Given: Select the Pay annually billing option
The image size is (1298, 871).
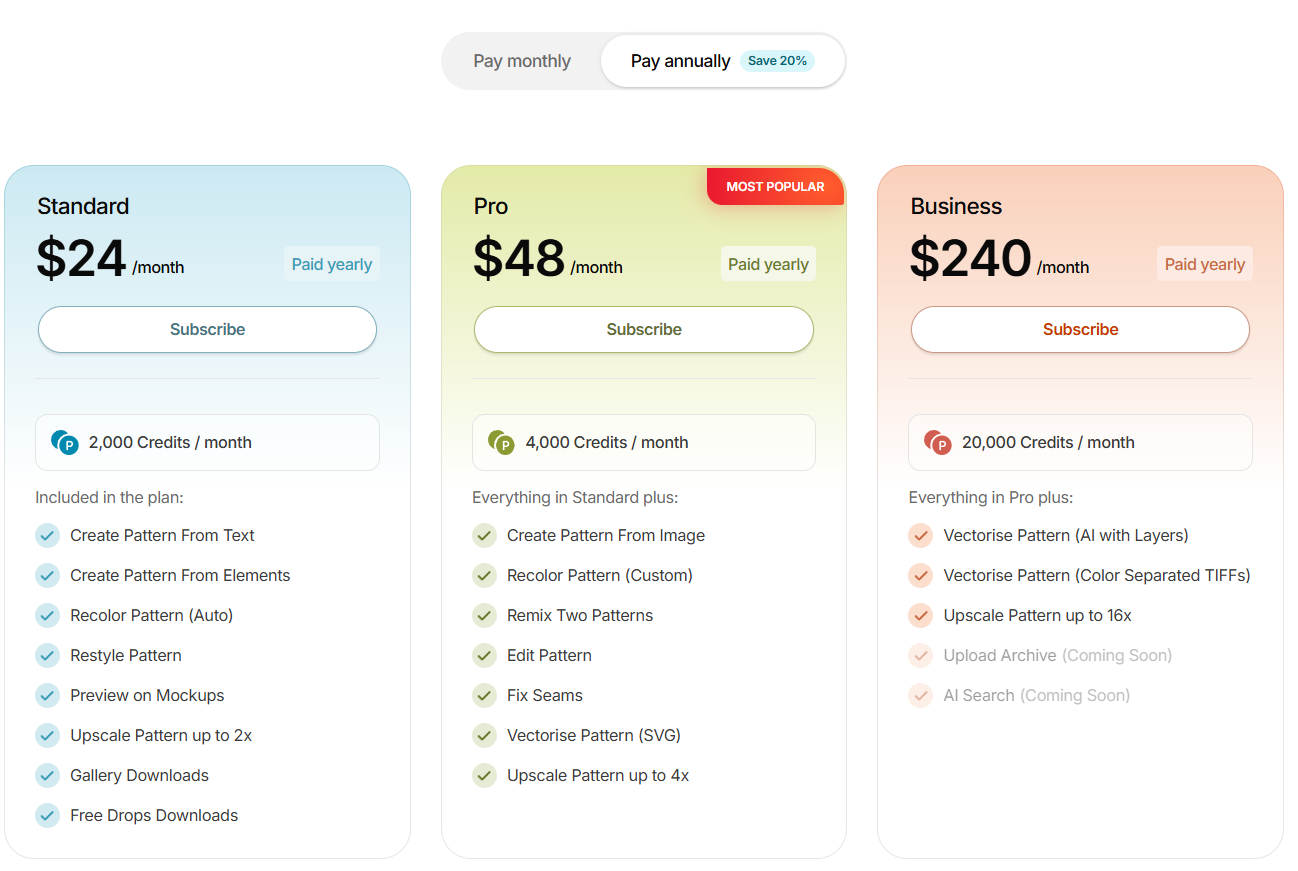Looking at the screenshot, I should pyautogui.click(x=723, y=61).
